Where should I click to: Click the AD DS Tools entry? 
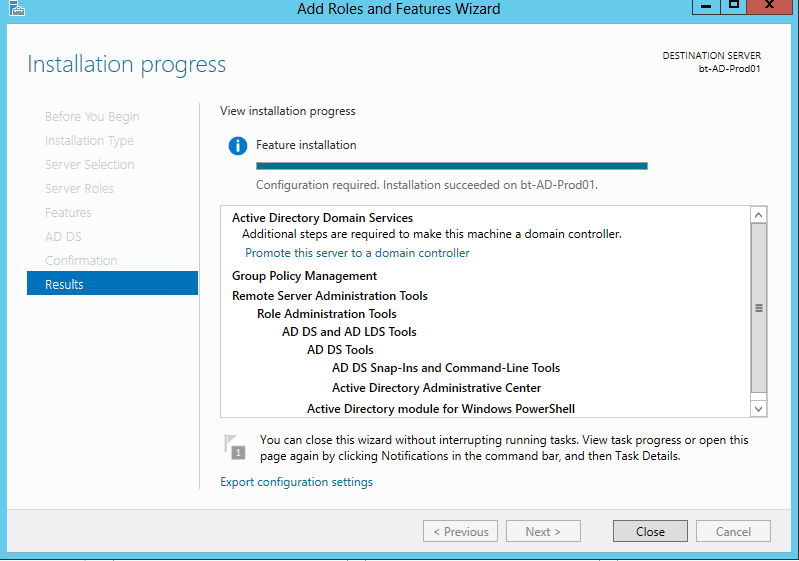tap(340, 350)
